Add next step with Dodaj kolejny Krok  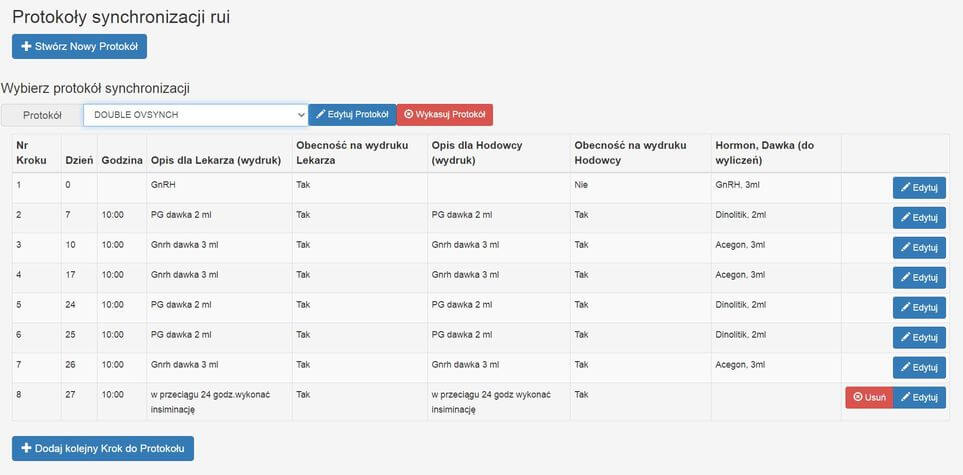pyautogui.click(x=103, y=448)
